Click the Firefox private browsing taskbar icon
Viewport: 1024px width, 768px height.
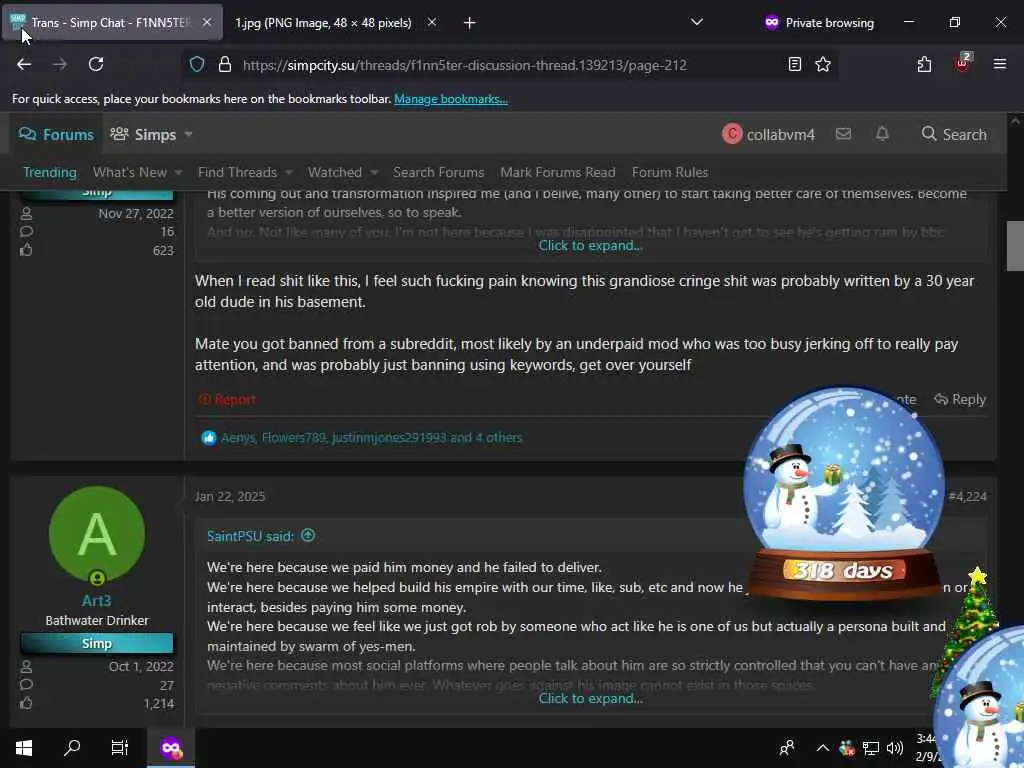[x=171, y=748]
